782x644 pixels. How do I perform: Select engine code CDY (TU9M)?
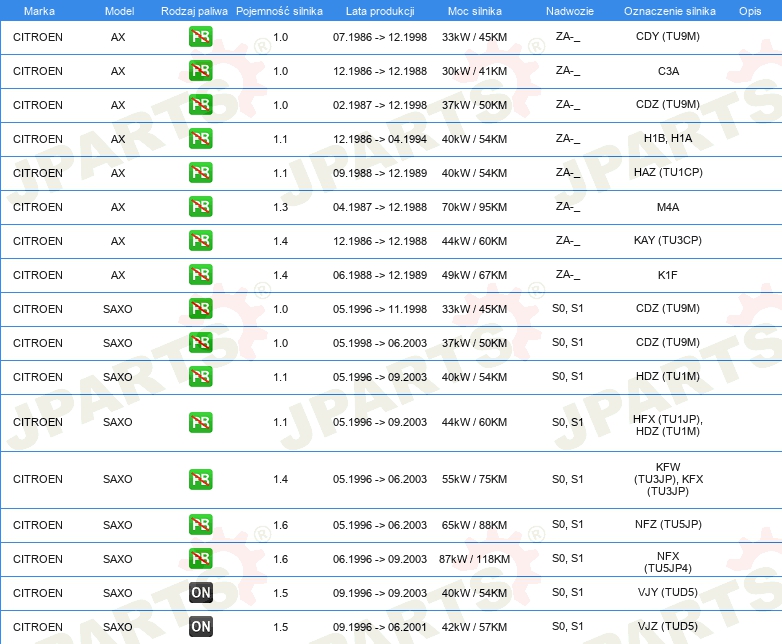click(668, 36)
